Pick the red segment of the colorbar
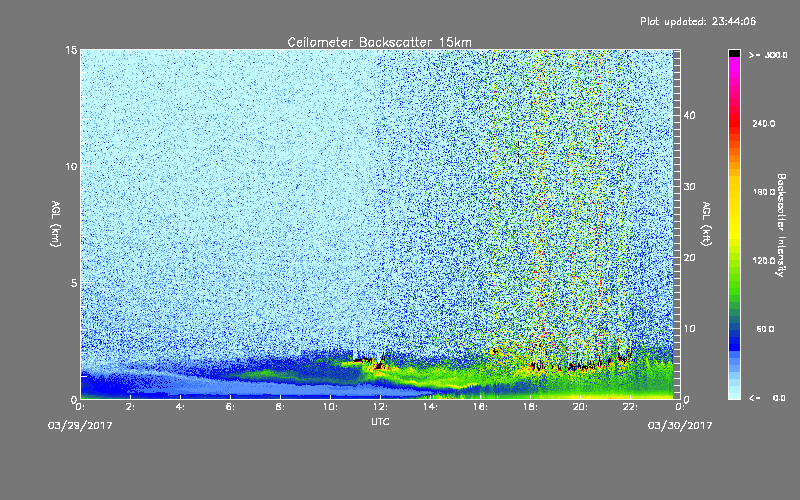 734,122
